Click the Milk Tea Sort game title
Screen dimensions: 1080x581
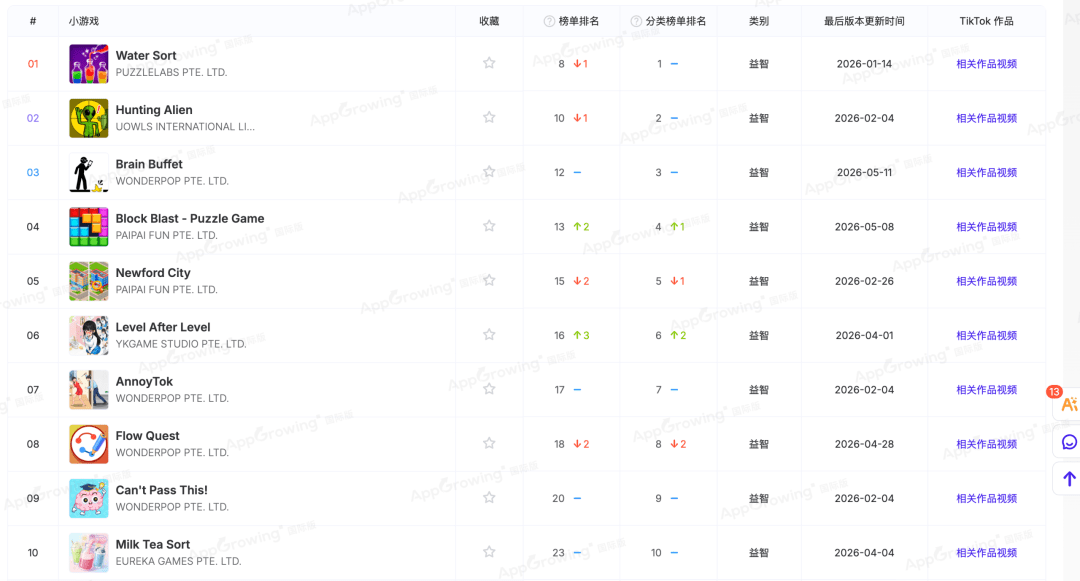153,545
